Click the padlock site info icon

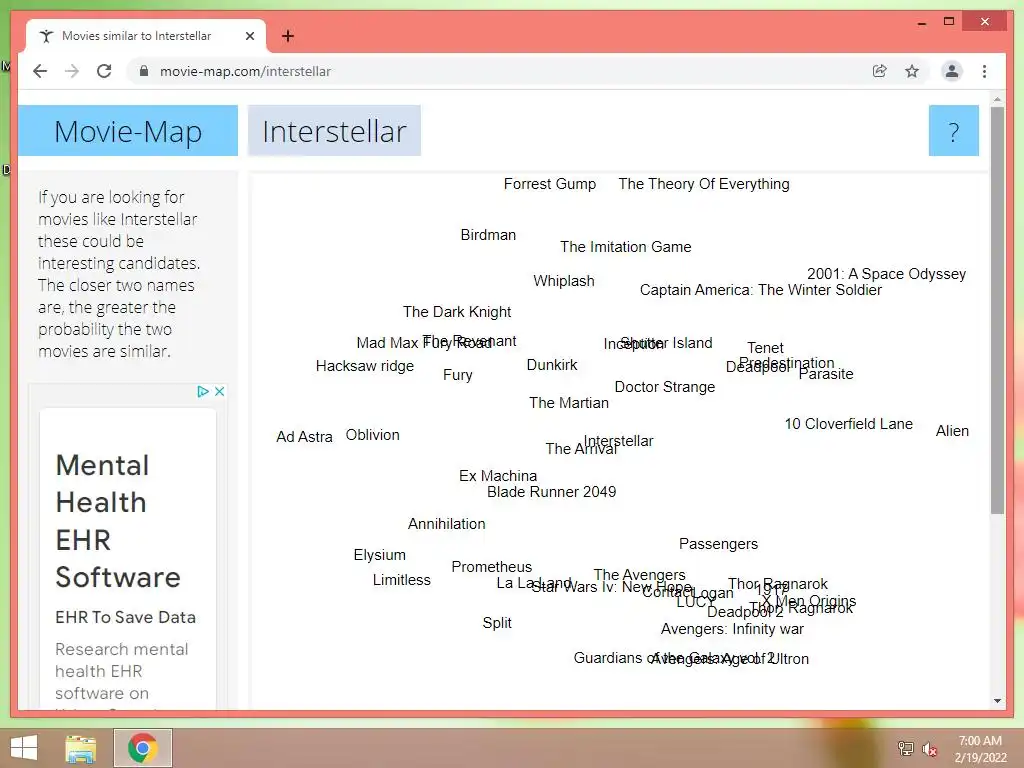pyautogui.click(x=144, y=71)
